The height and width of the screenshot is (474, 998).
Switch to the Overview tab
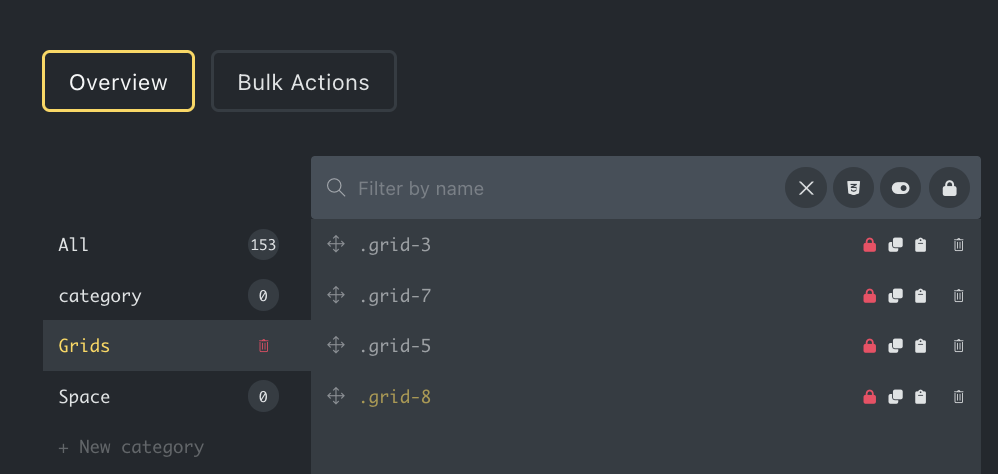[118, 81]
